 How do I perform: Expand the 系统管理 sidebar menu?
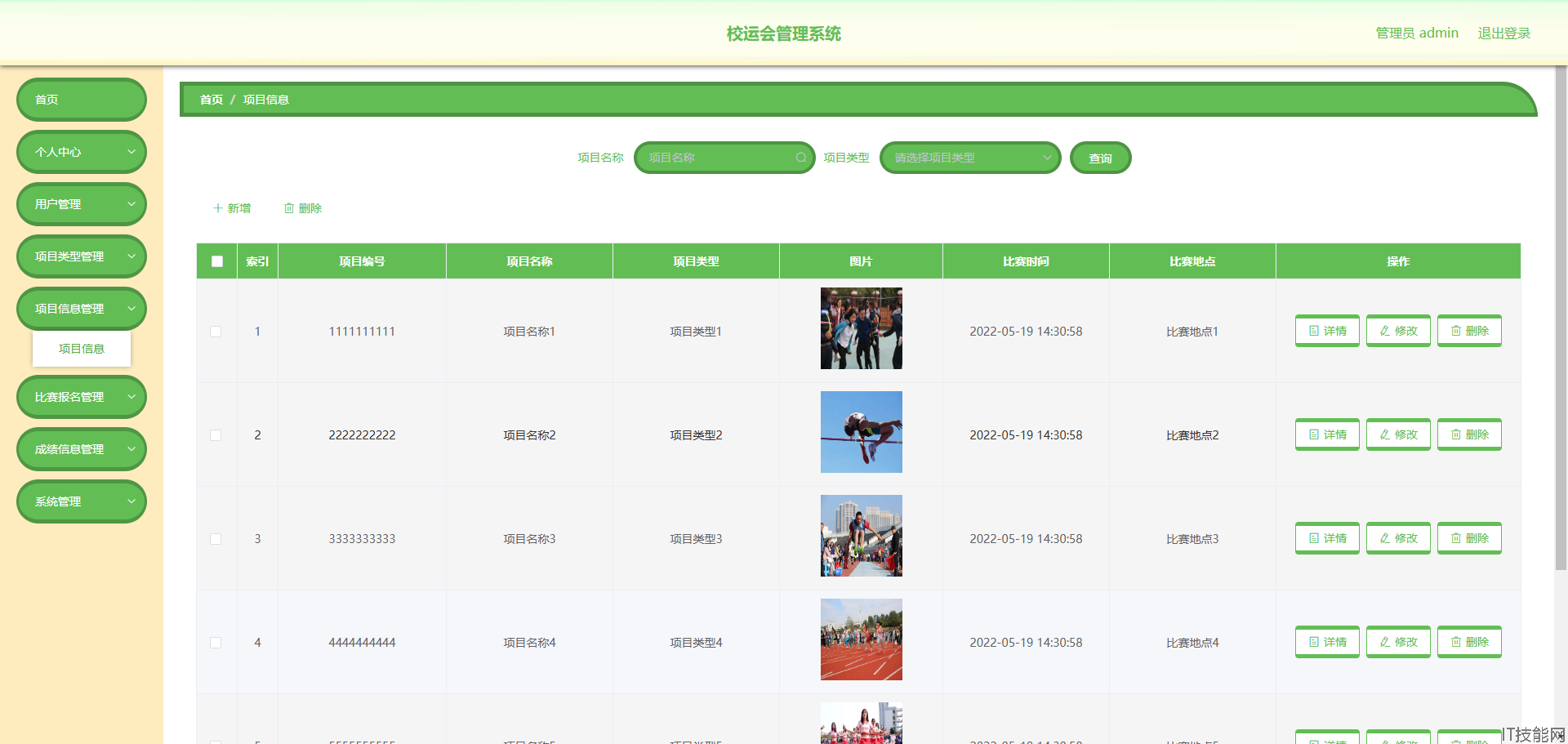tap(82, 501)
